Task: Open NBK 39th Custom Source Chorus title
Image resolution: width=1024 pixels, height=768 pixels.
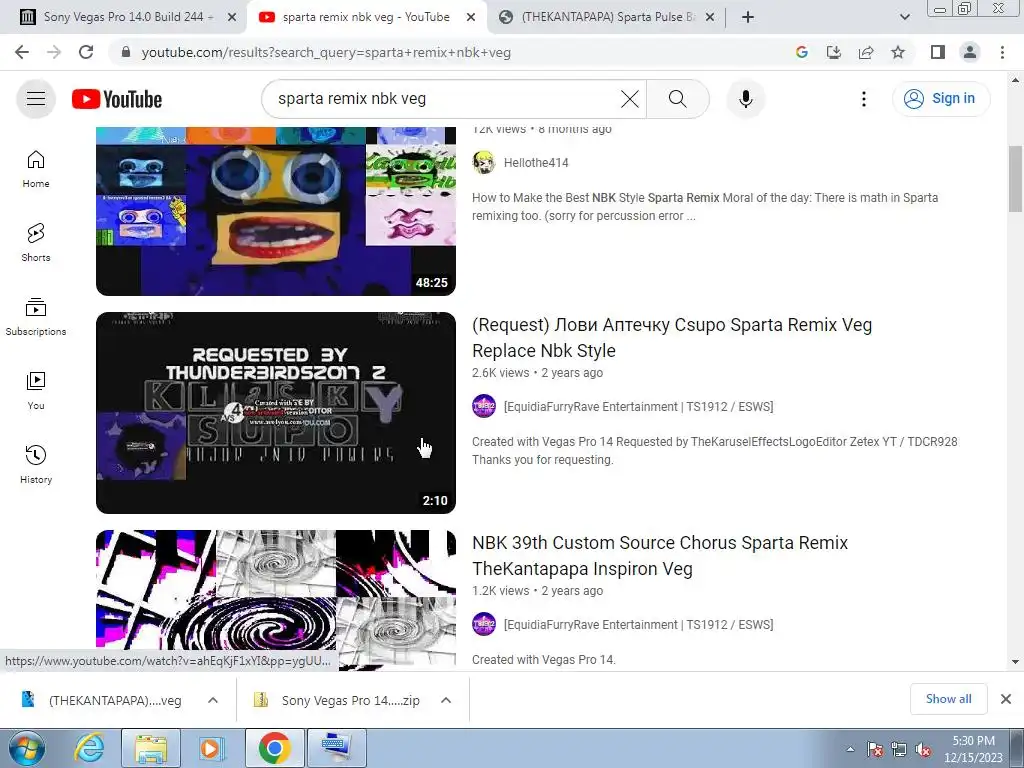Action: [x=660, y=556]
